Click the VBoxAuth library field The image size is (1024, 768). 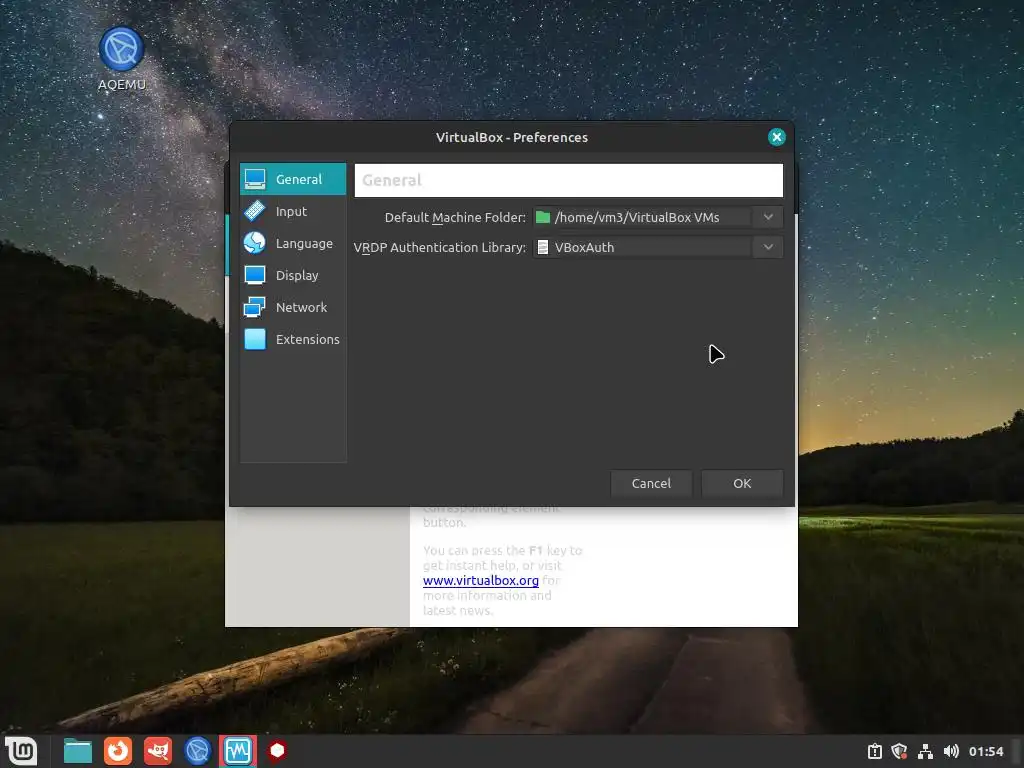tap(658, 247)
